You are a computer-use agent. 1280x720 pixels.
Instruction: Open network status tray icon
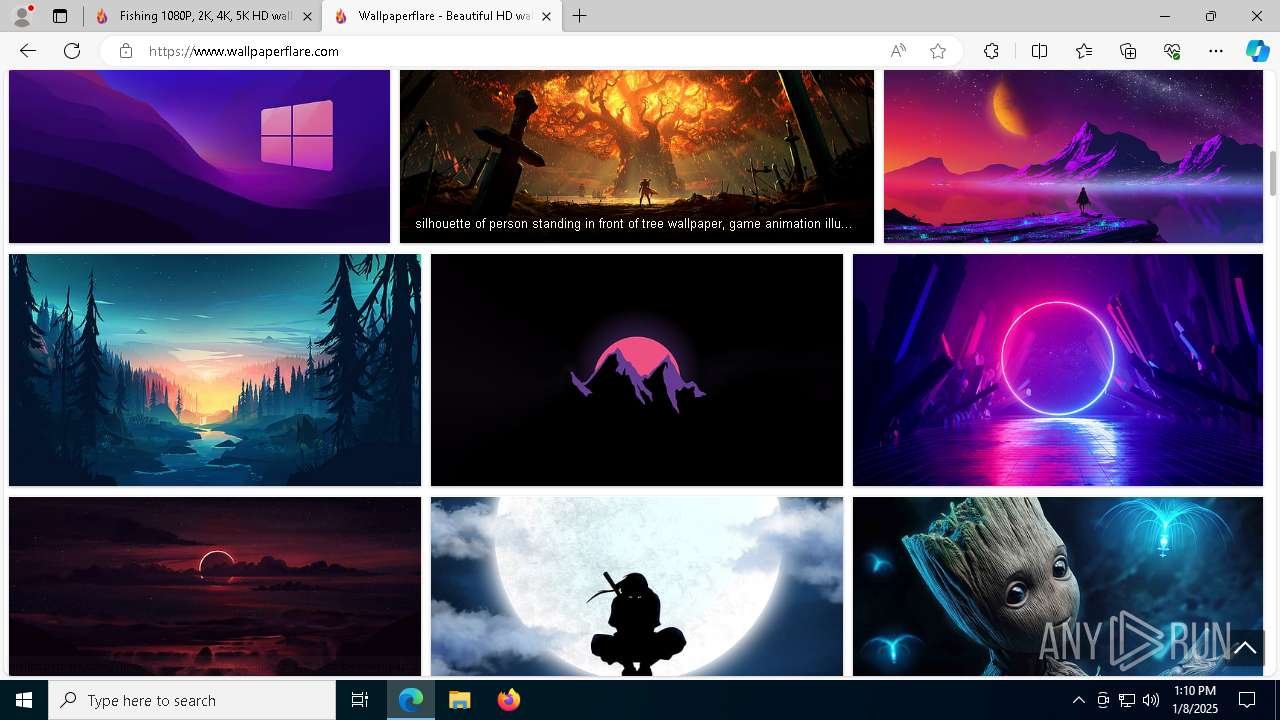click(1127, 700)
